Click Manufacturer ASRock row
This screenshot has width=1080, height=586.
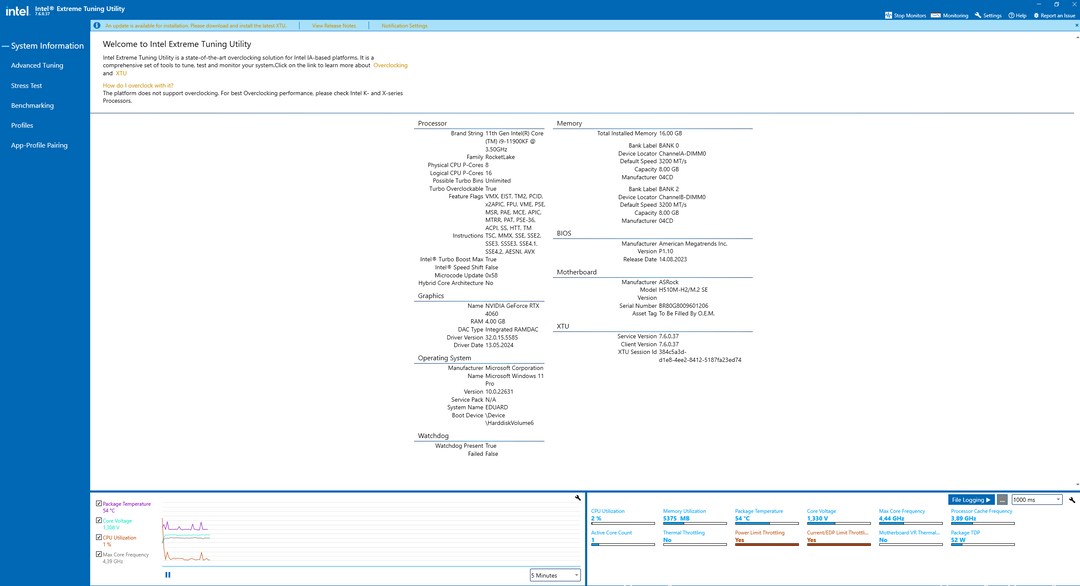pos(650,282)
